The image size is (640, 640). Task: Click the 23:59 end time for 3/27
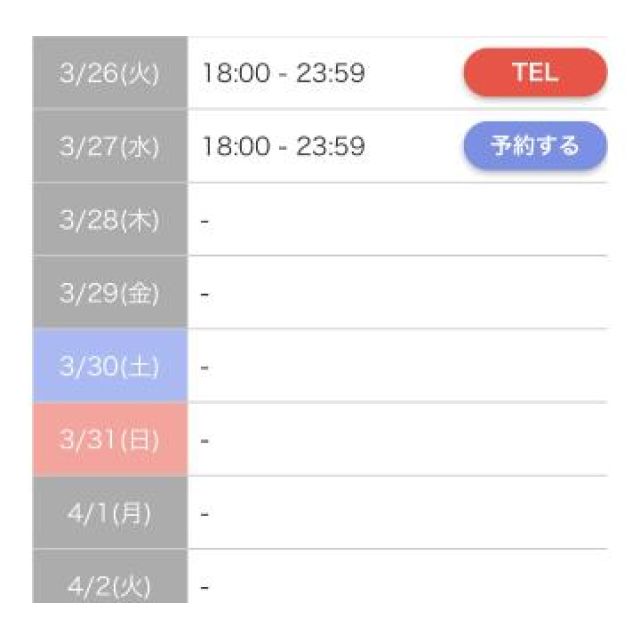click(330, 147)
